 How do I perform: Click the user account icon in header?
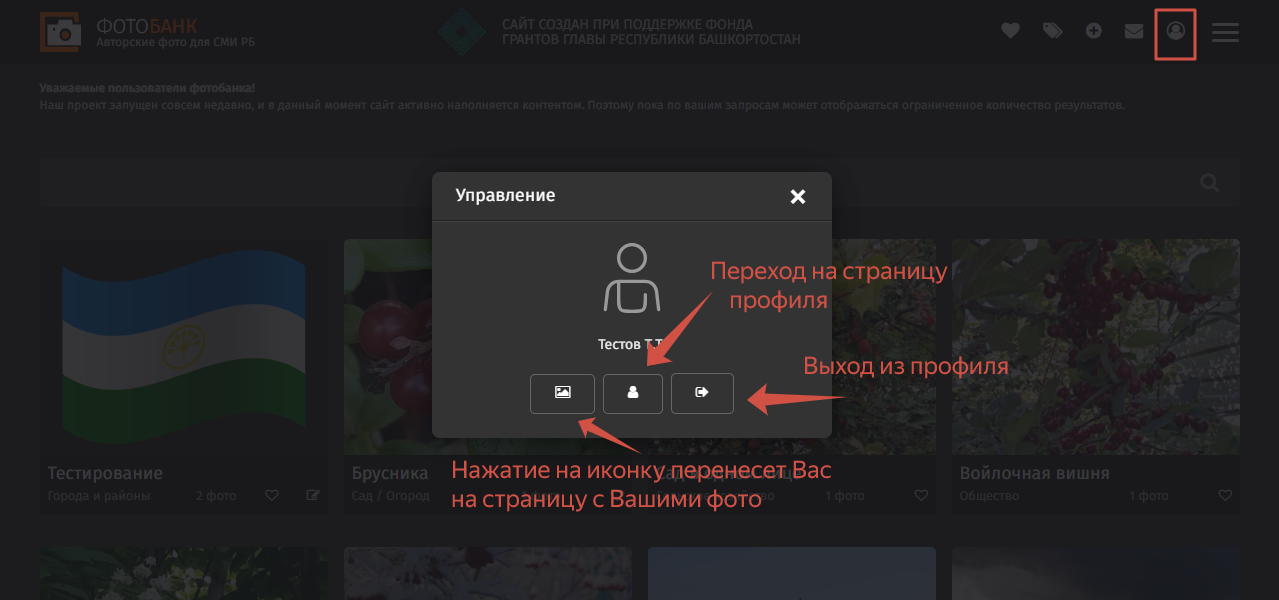(1176, 32)
